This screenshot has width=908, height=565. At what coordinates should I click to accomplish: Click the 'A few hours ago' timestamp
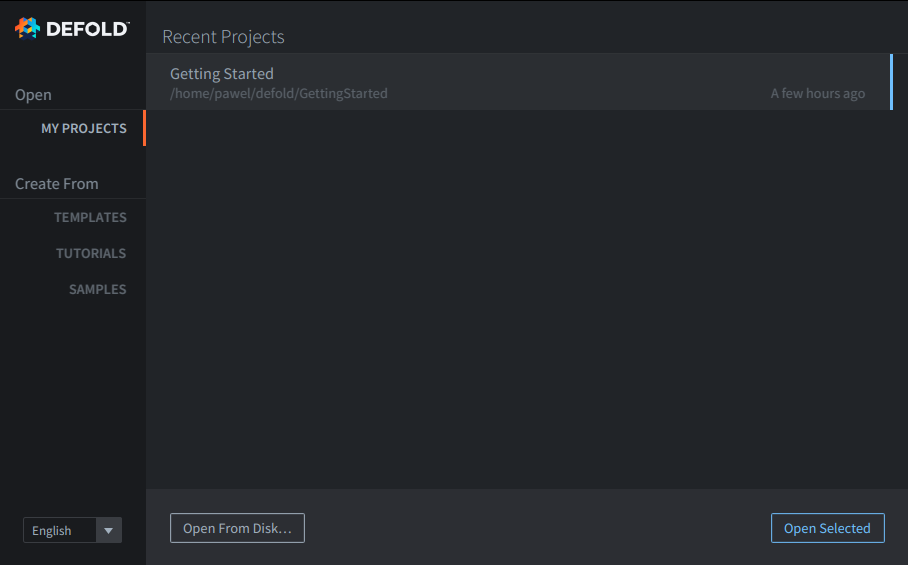pos(818,93)
